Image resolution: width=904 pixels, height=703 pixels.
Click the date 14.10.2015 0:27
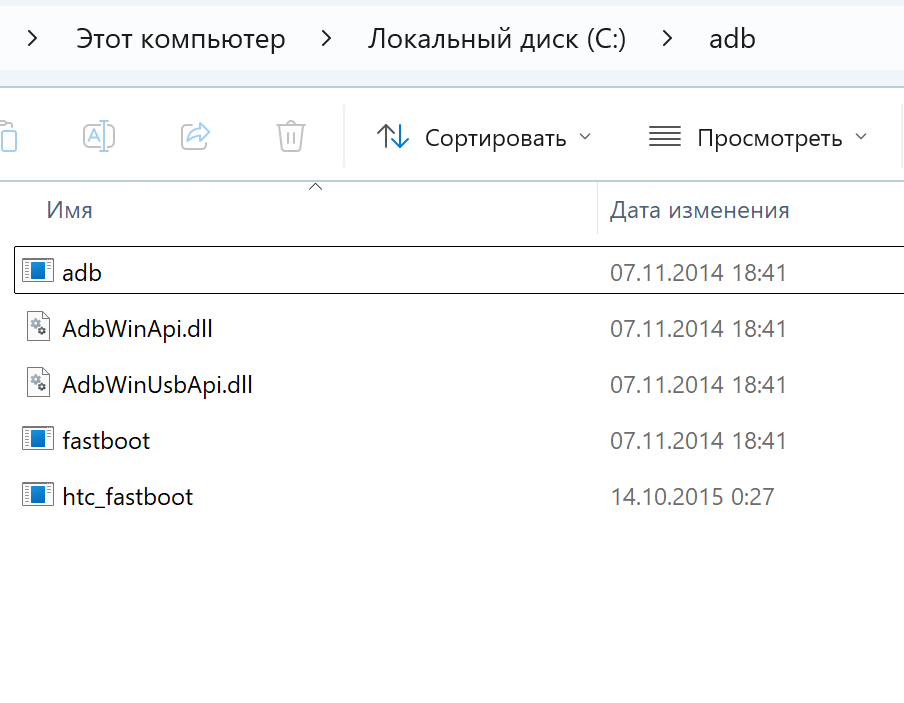[692, 497]
